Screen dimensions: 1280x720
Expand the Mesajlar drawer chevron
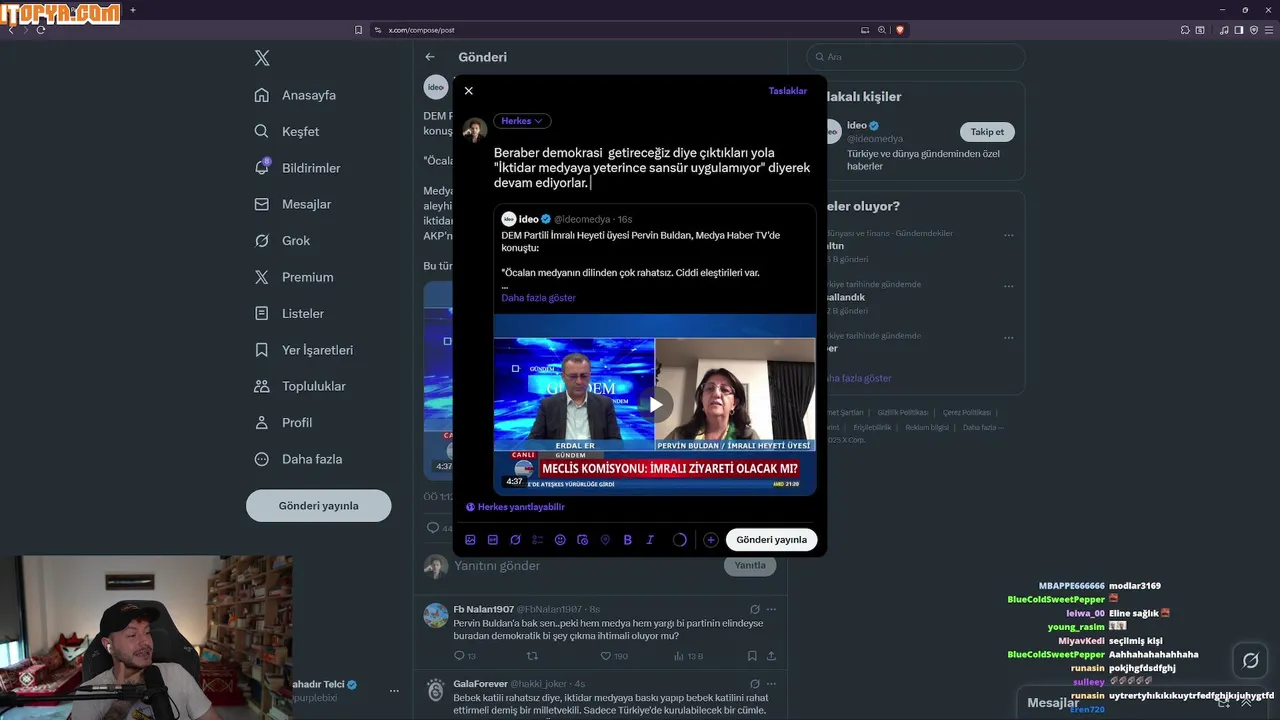1246,702
